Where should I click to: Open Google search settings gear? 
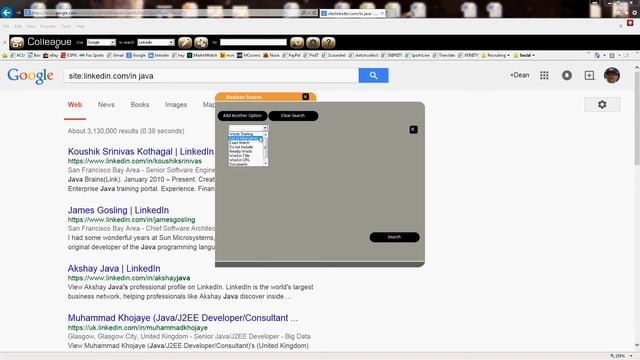coord(602,104)
